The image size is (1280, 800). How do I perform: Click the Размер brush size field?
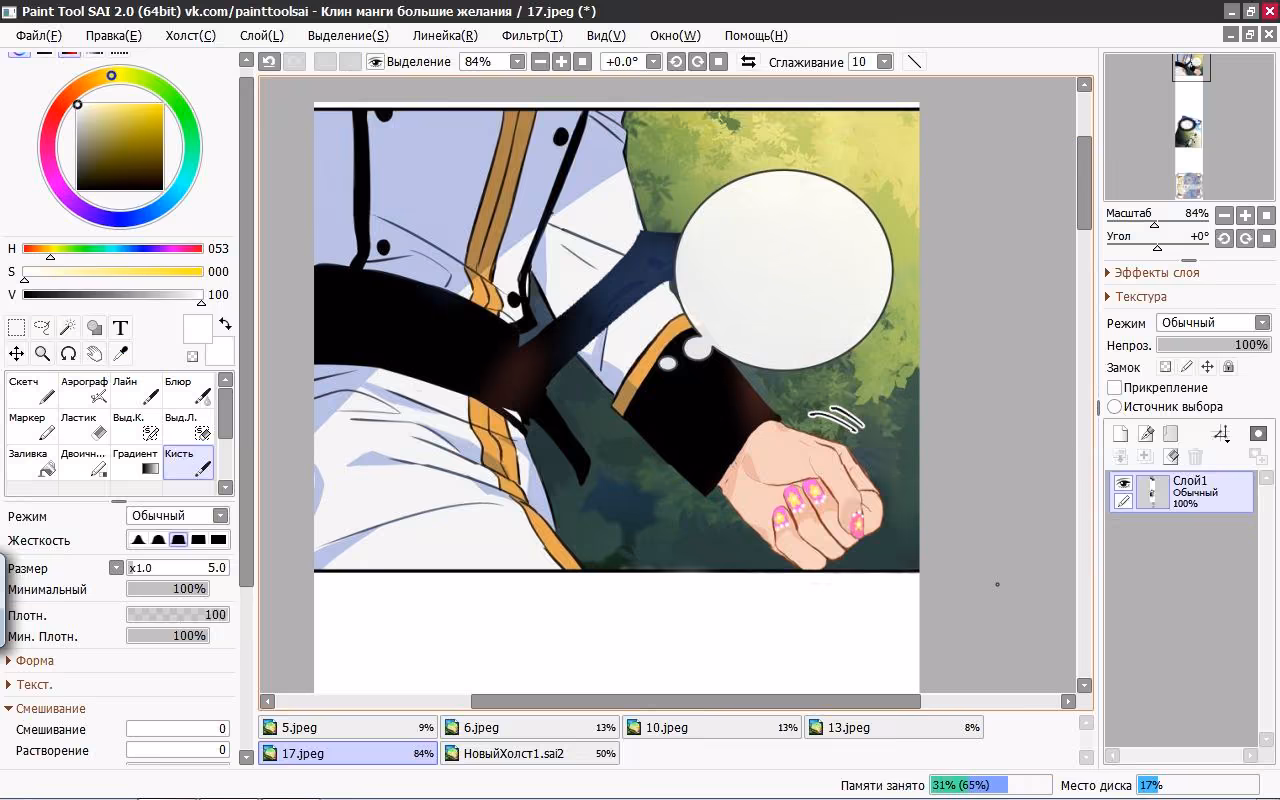[x=178, y=568]
